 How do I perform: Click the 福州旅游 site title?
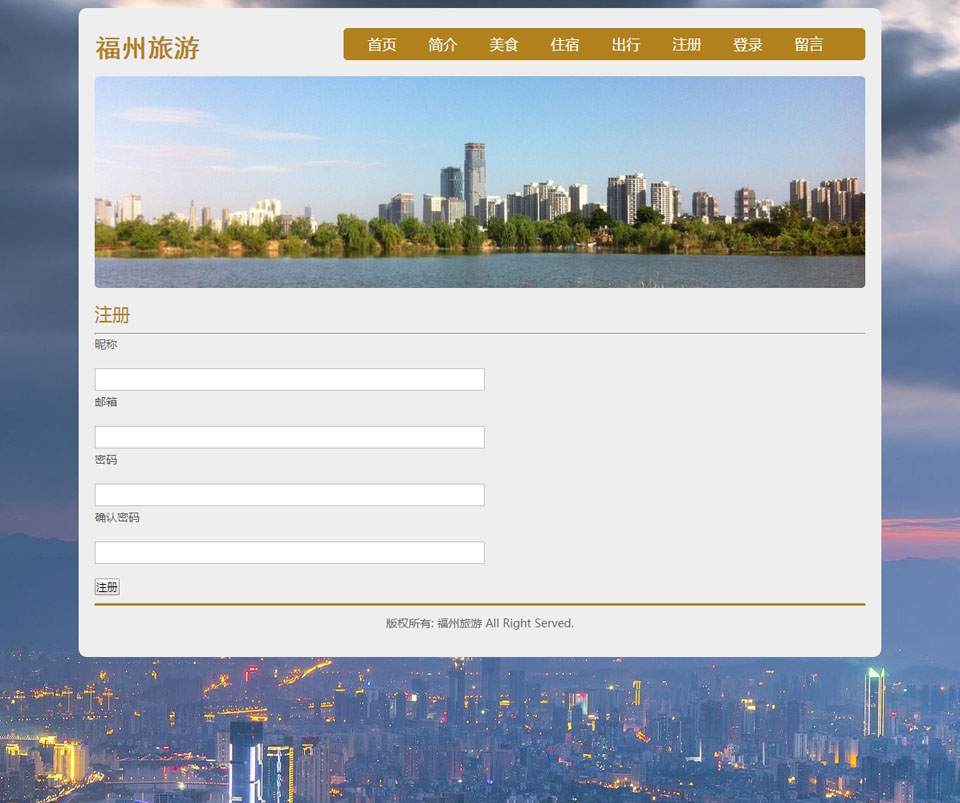[x=147, y=48]
